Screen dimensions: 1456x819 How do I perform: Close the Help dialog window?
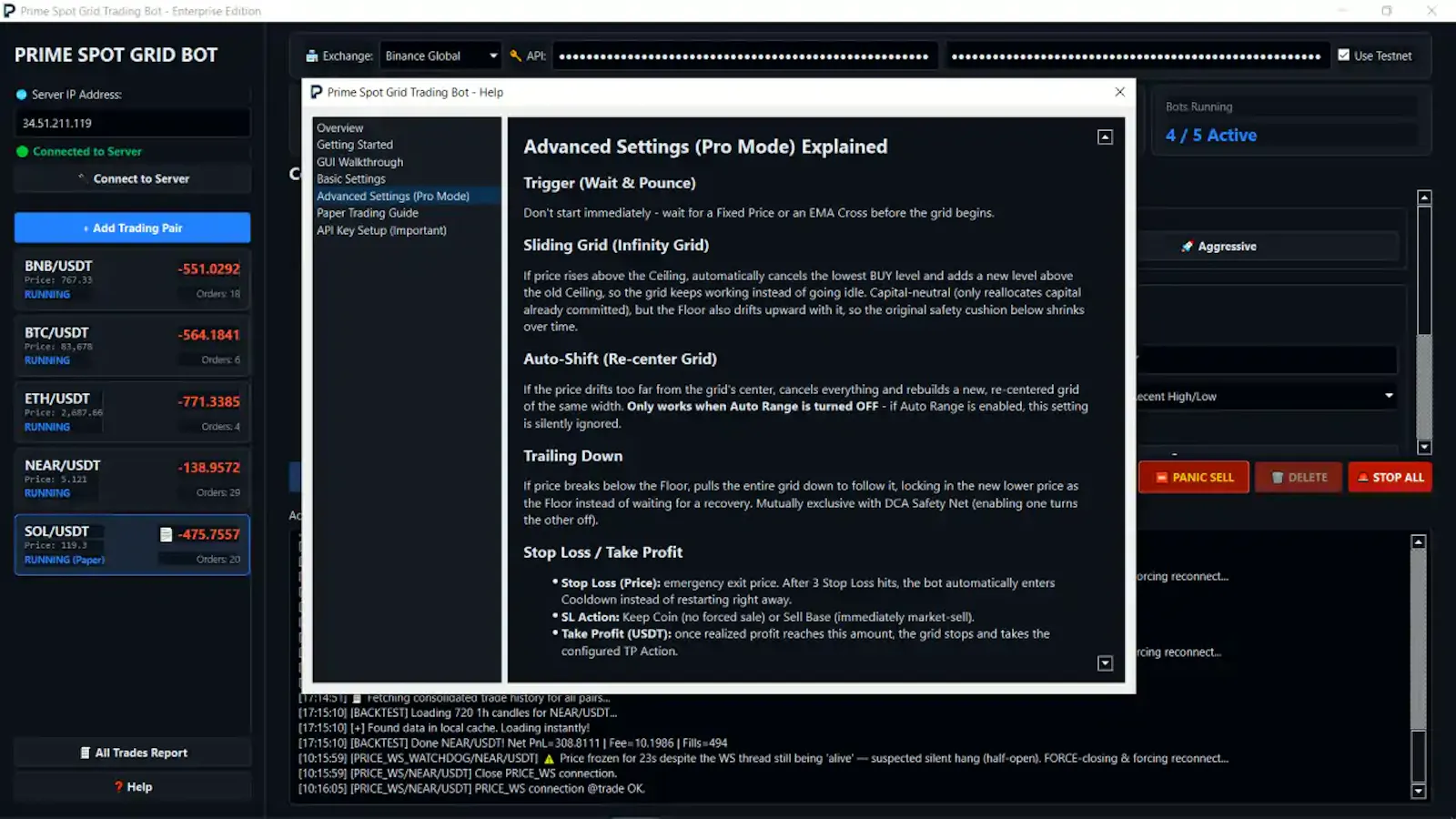pyautogui.click(x=1119, y=92)
